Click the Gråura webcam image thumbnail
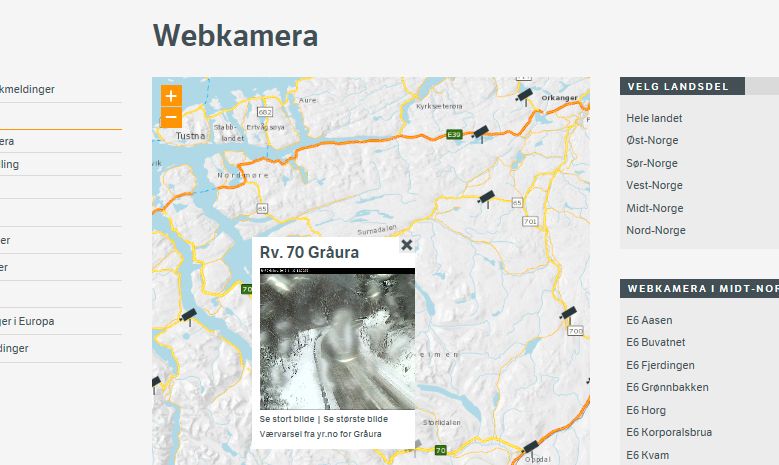779x465 pixels. click(337, 339)
